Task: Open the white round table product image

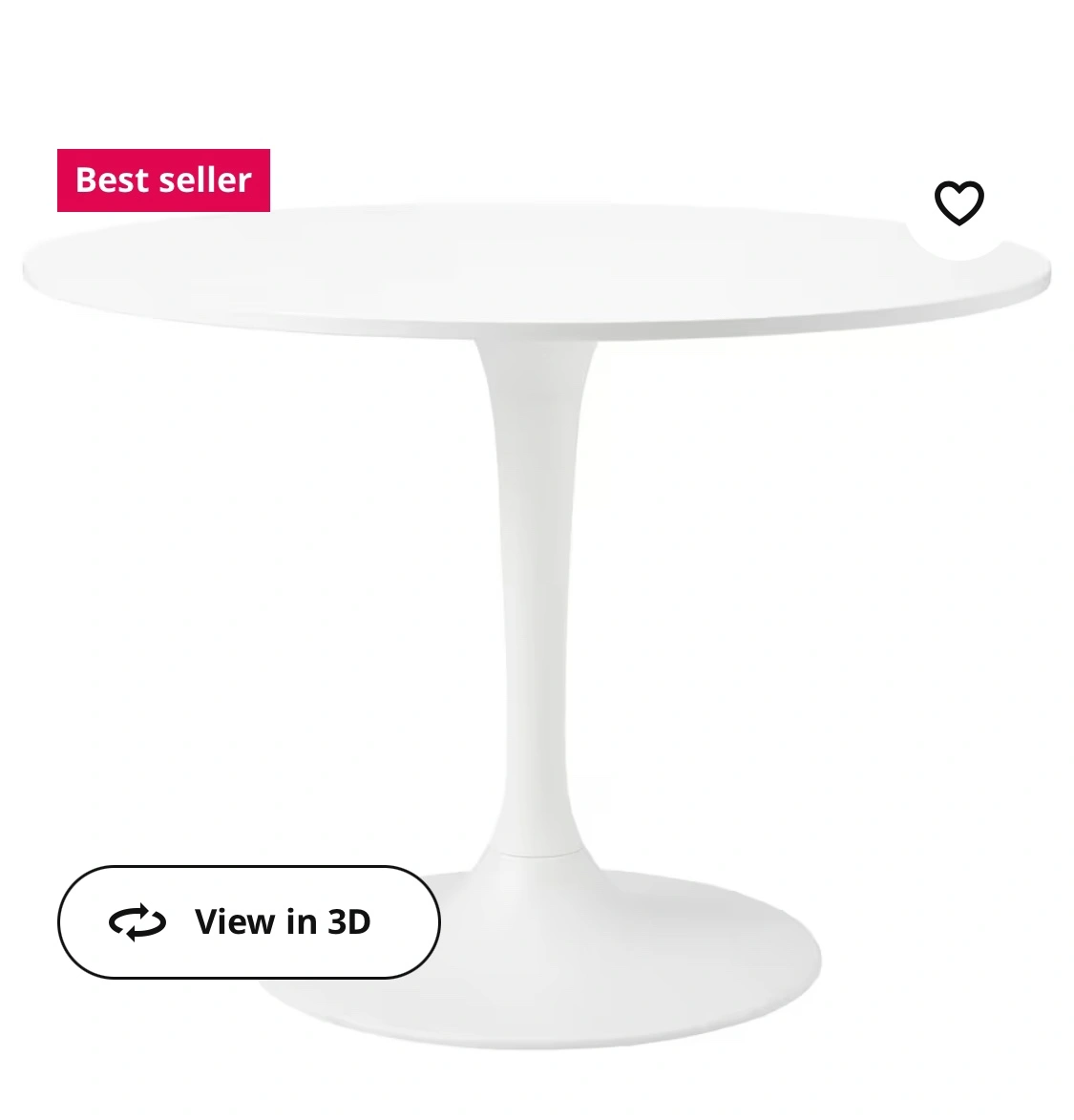Action: tap(537, 625)
